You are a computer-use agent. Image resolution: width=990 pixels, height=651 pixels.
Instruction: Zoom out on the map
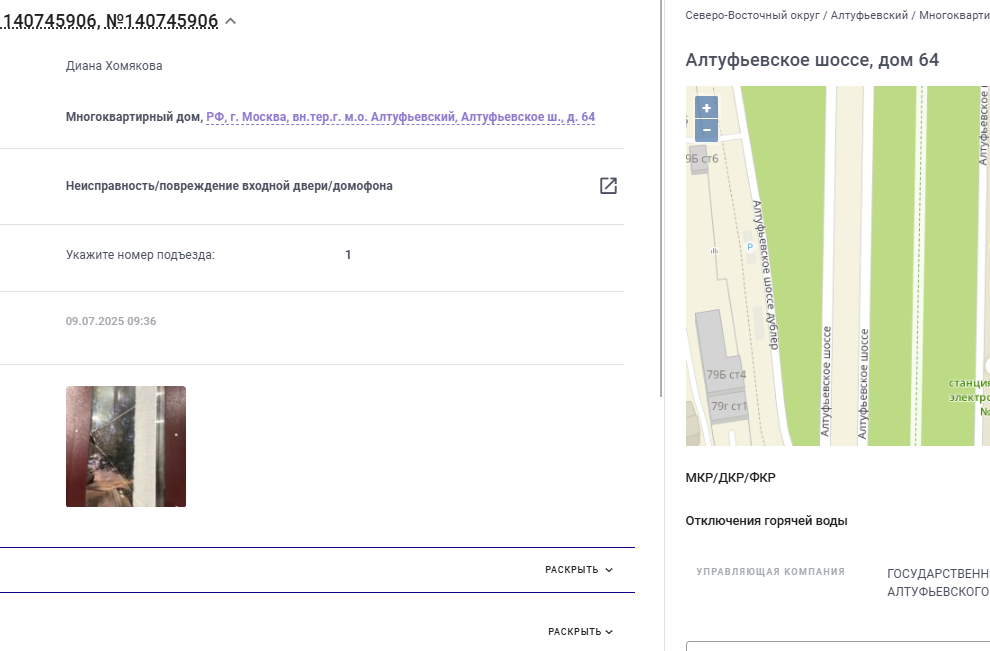707,130
